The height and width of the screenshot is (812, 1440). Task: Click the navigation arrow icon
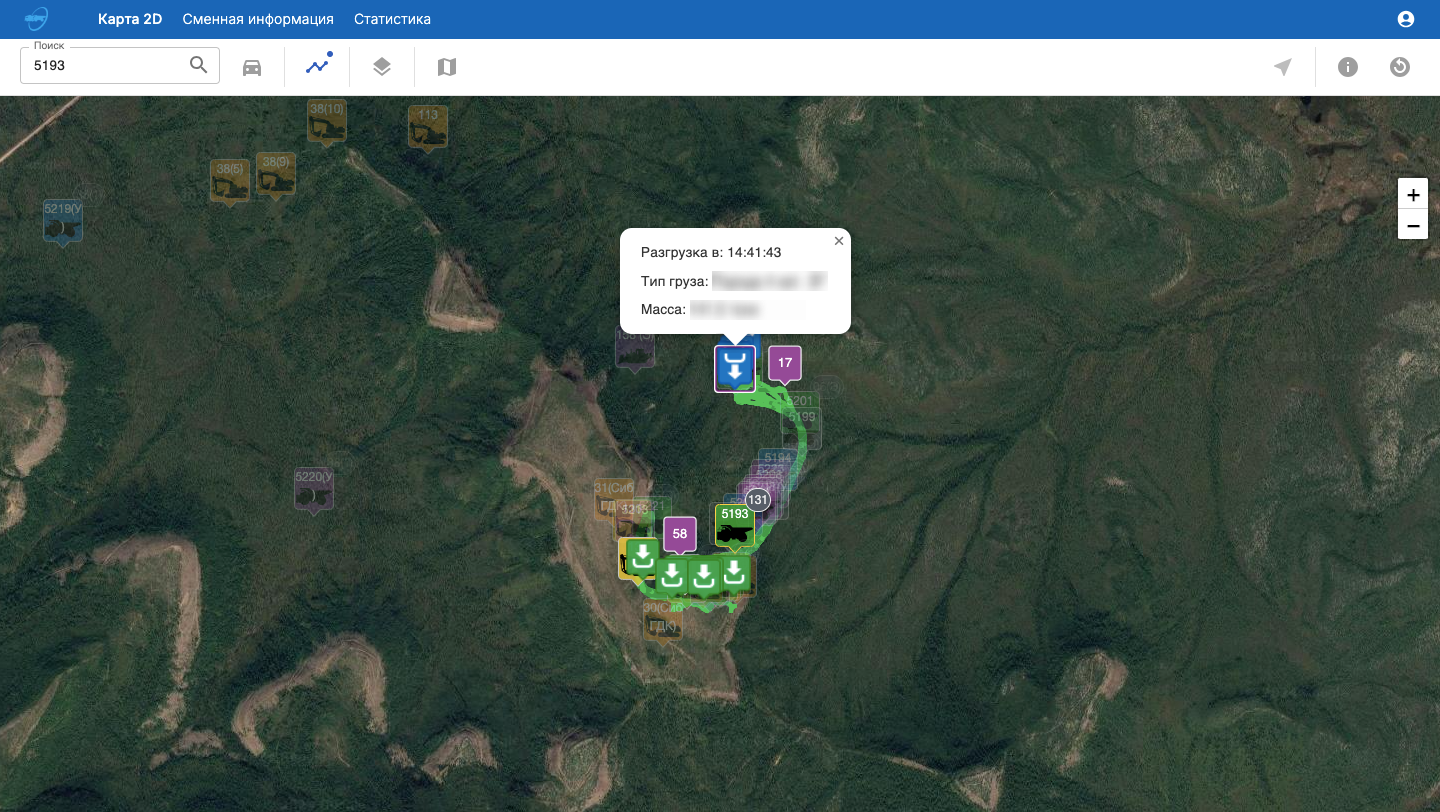1283,67
